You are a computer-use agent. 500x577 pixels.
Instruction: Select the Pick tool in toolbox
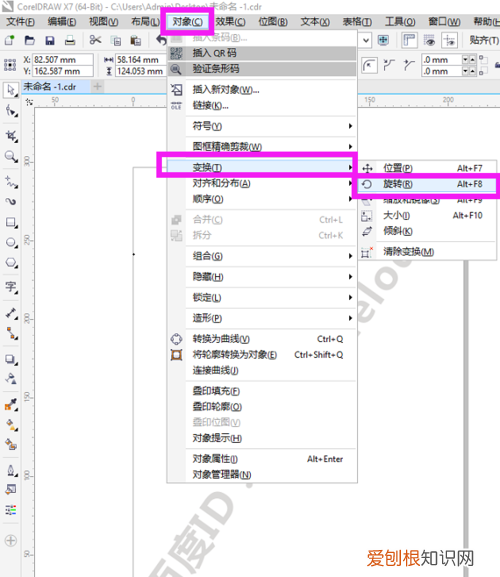tap(11, 90)
